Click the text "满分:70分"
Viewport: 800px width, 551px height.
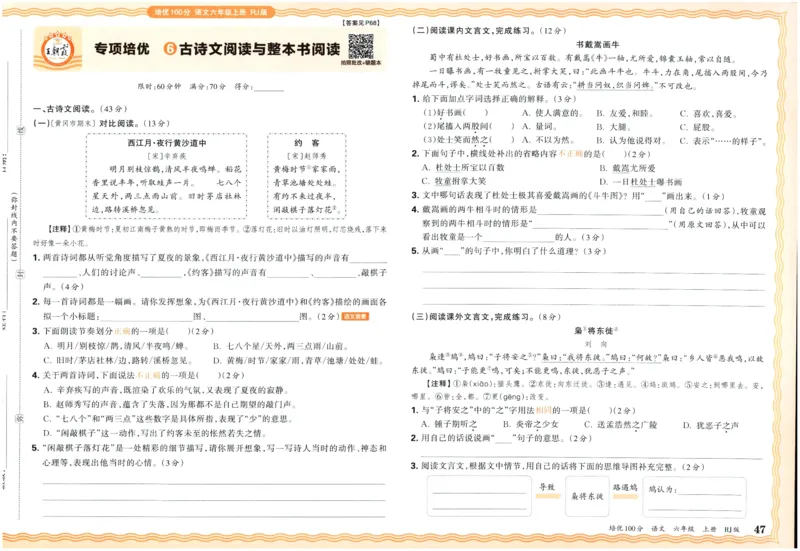(208, 87)
